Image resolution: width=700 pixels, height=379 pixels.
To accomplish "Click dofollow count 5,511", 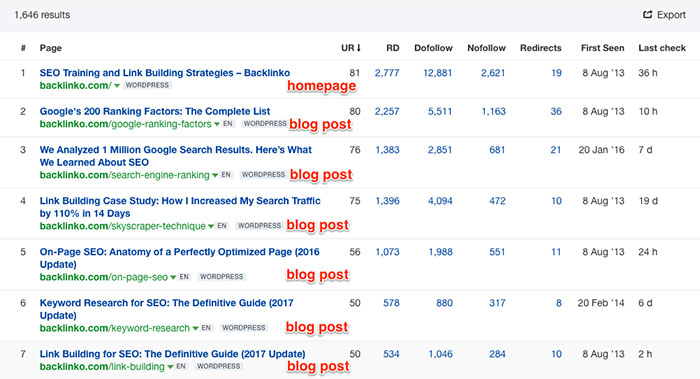I will [440, 111].
